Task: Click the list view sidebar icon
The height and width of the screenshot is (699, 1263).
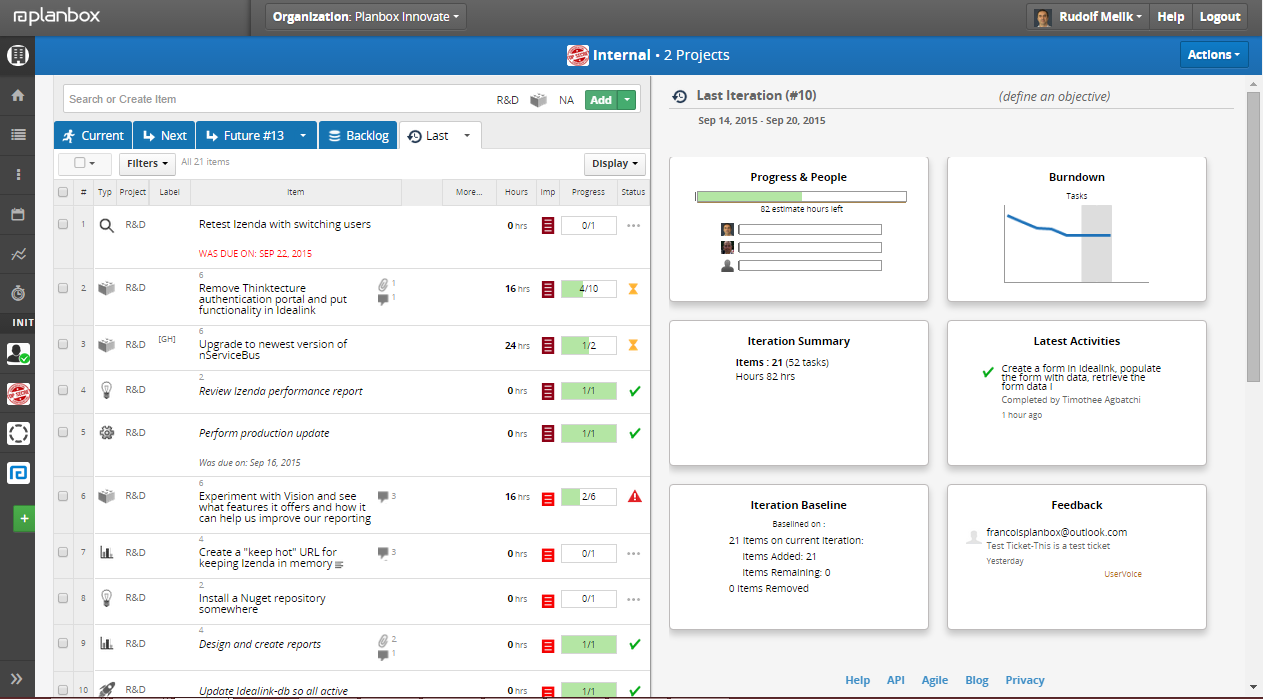Action: 17,135
